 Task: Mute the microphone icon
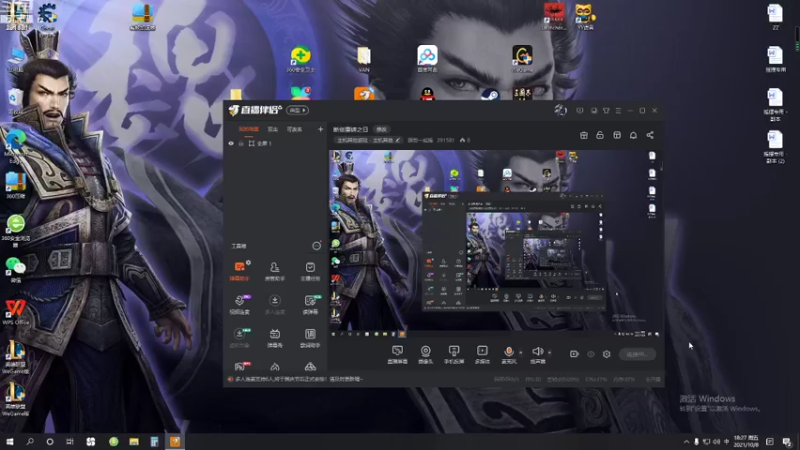(508, 351)
